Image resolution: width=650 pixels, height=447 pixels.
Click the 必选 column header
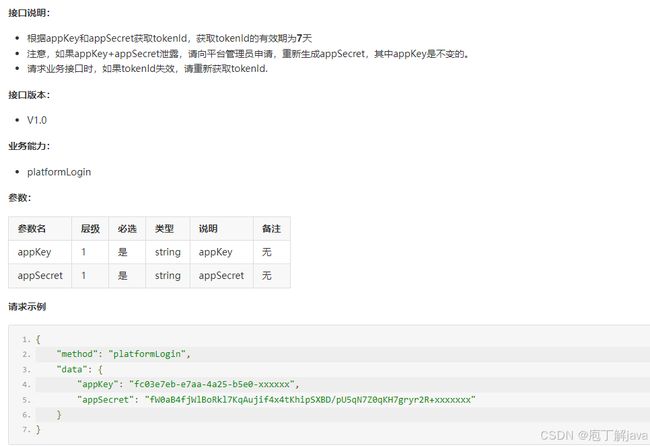(127, 228)
